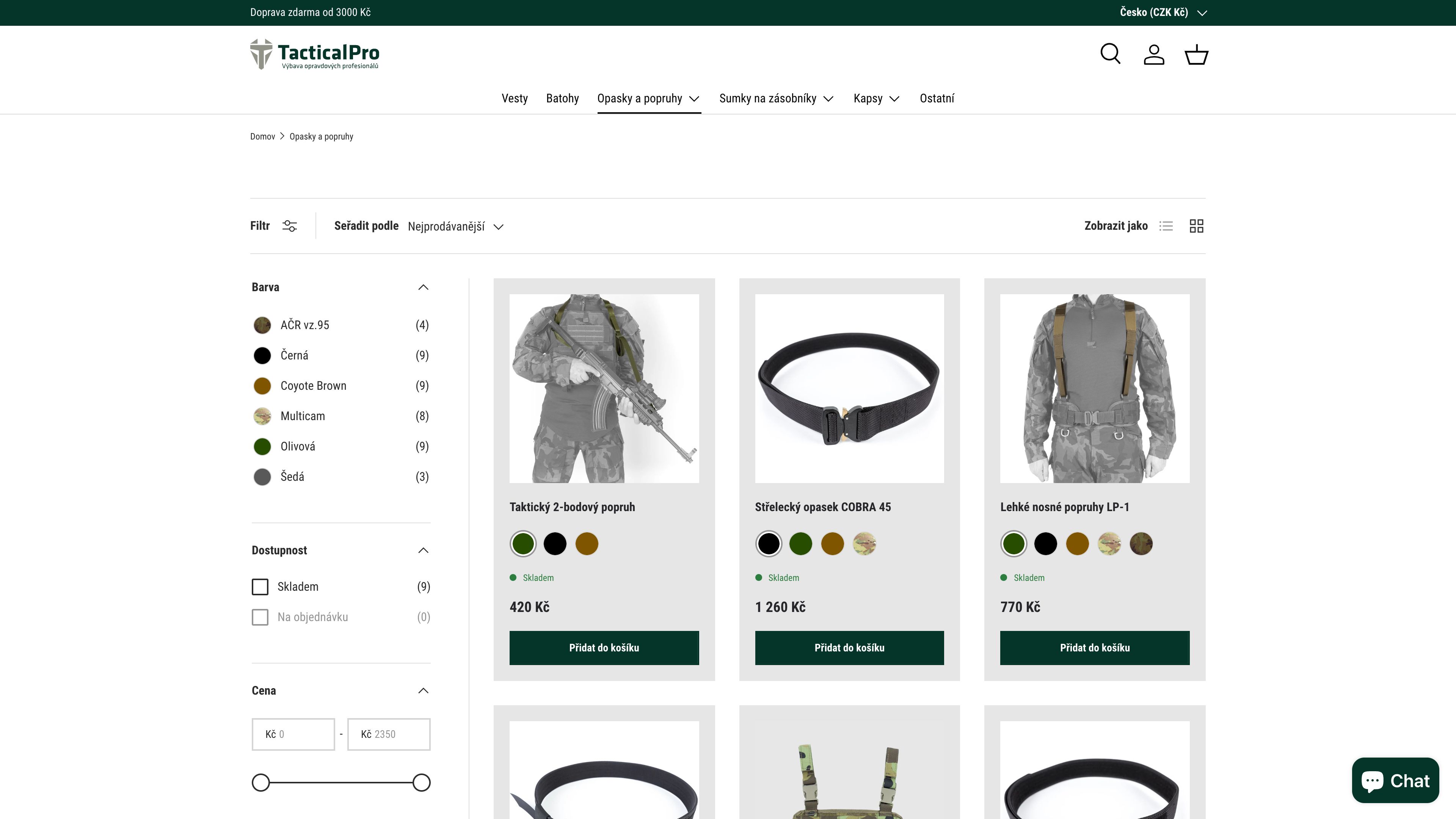1456x819 pixels.
Task: Open Česko (CZK Kč) country selector
Action: click(x=1163, y=13)
